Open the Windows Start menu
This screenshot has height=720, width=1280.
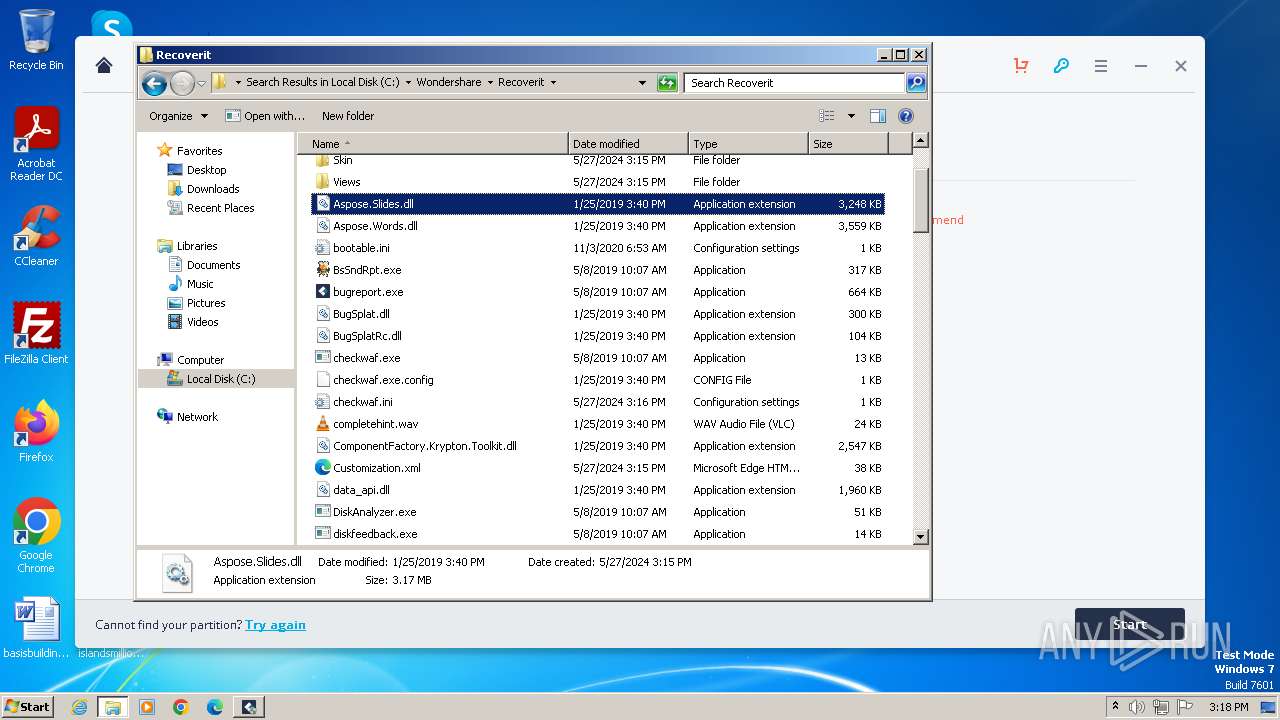[x=27, y=707]
